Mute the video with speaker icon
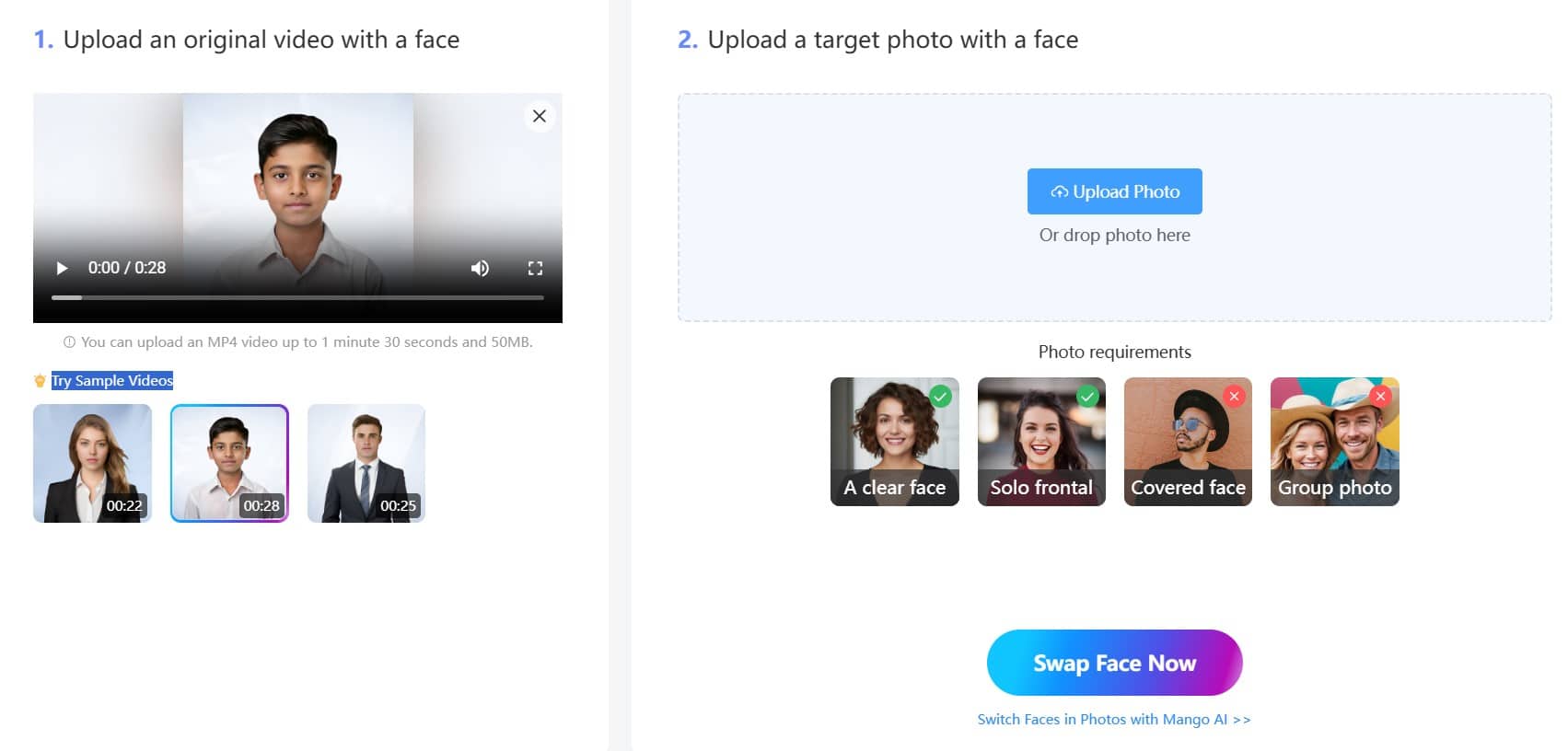The image size is (1568, 751). tap(480, 268)
